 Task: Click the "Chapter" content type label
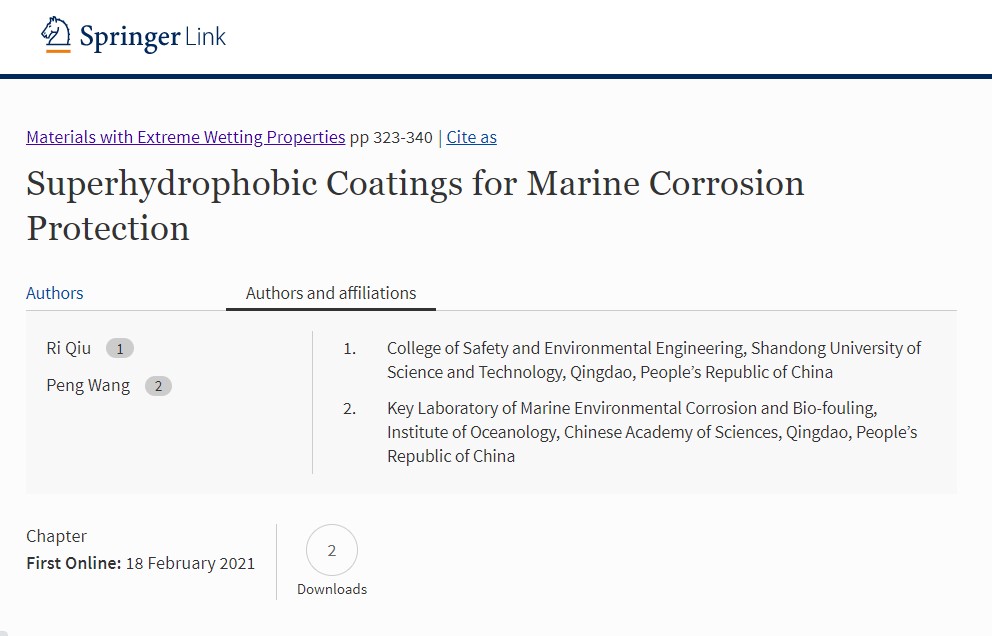[x=57, y=536]
